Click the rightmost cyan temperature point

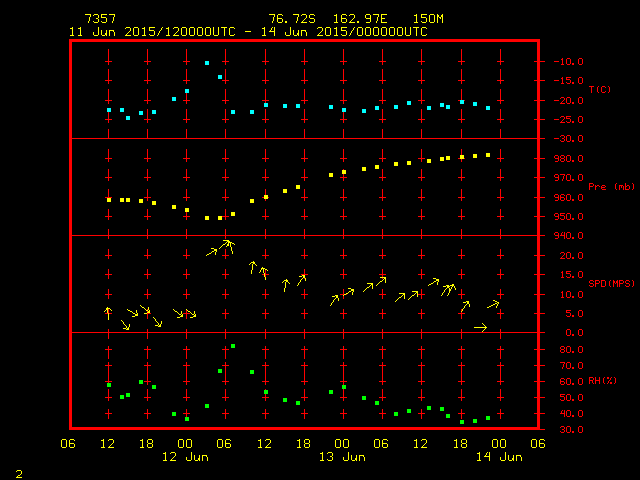click(x=488, y=107)
